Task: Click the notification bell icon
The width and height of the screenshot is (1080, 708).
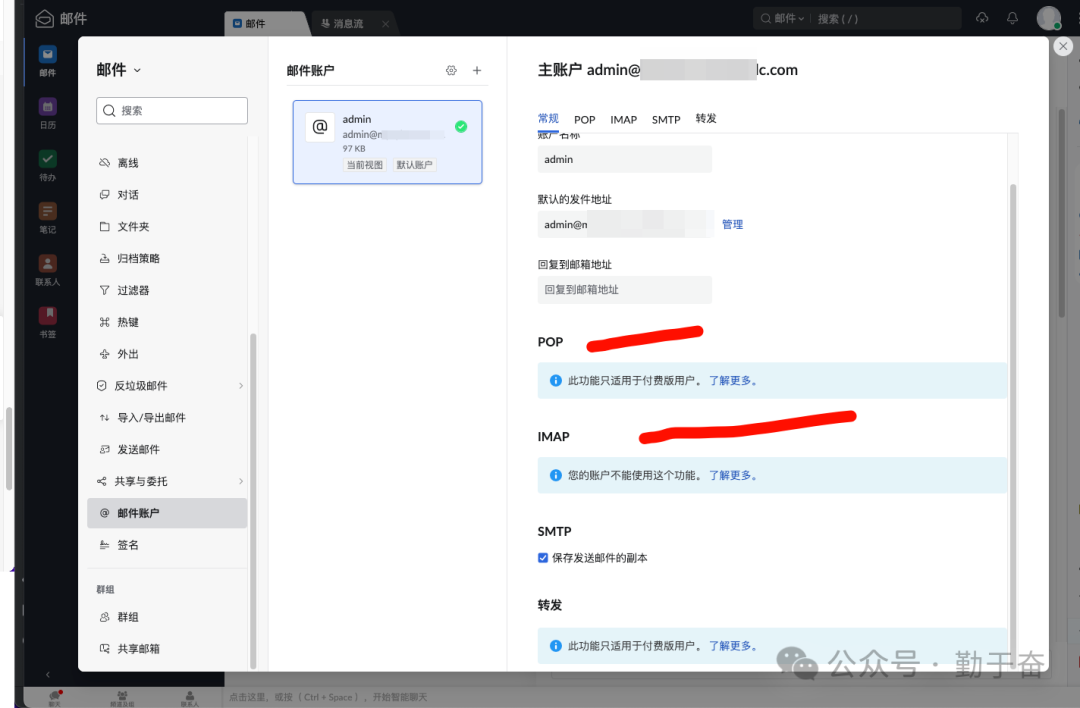Action: [1013, 17]
